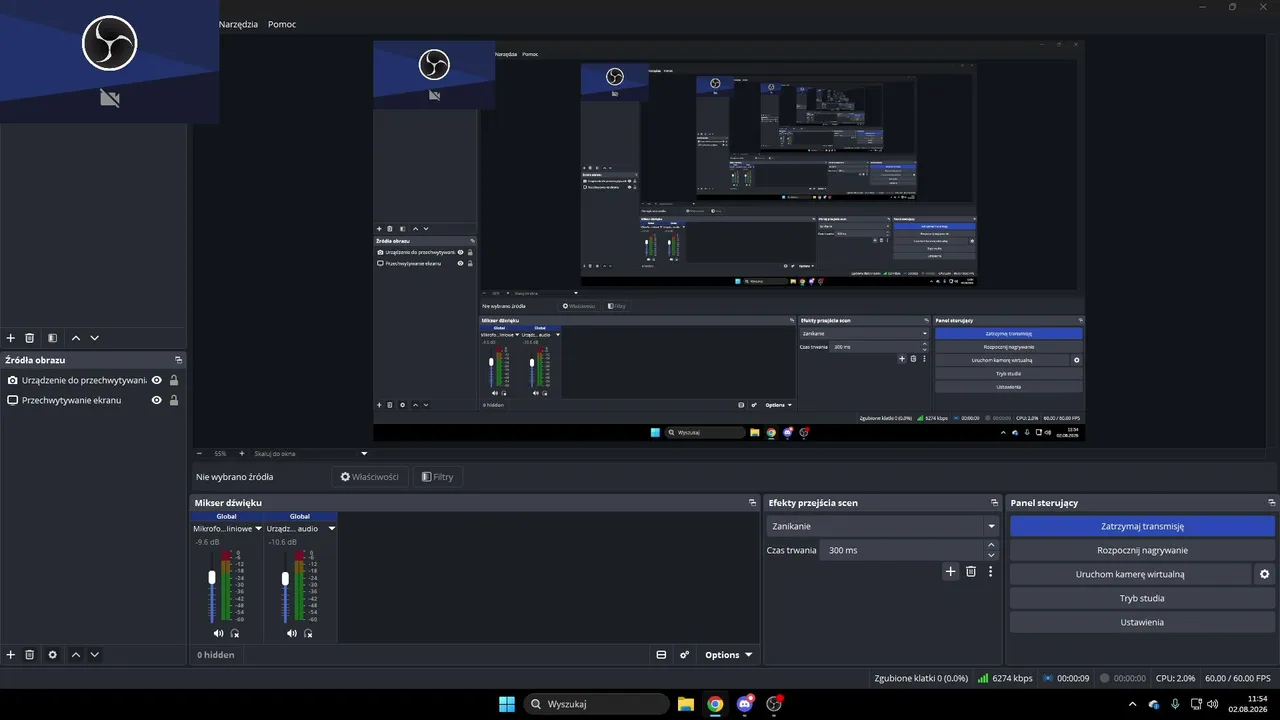The height and width of the screenshot is (720, 1280).
Task: Open scene filters icon beside the scene trash
Action: pyautogui.click(x=53, y=338)
